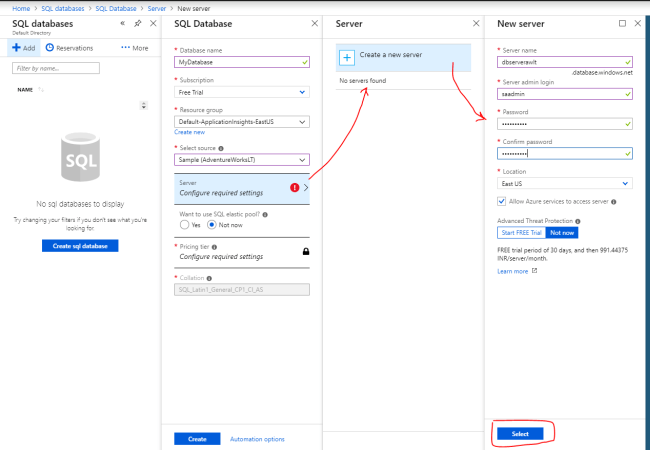
Task: Click the elastic pool info icon
Action: click(x=265, y=215)
